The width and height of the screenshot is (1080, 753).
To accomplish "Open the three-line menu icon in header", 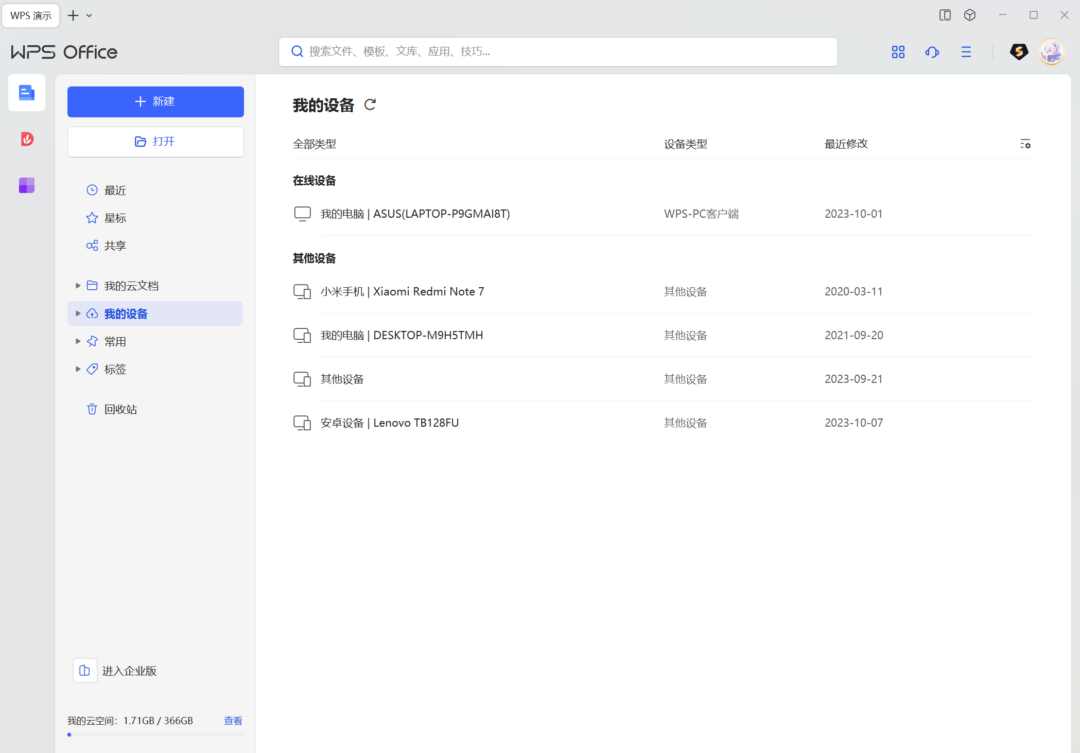I will click(x=966, y=52).
